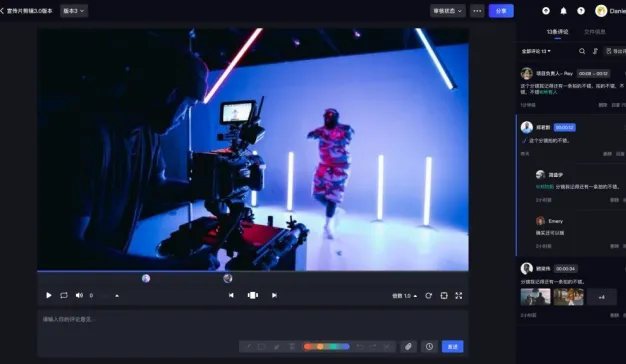Open first image thumbnail in the 00:00:34 comment

click(x=535, y=297)
